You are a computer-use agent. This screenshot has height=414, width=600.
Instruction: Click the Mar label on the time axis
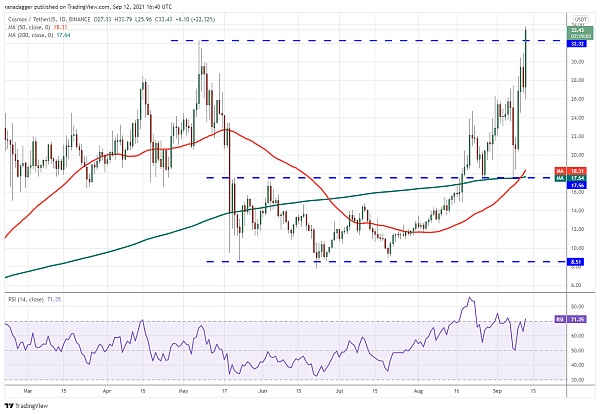click(28, 391)
